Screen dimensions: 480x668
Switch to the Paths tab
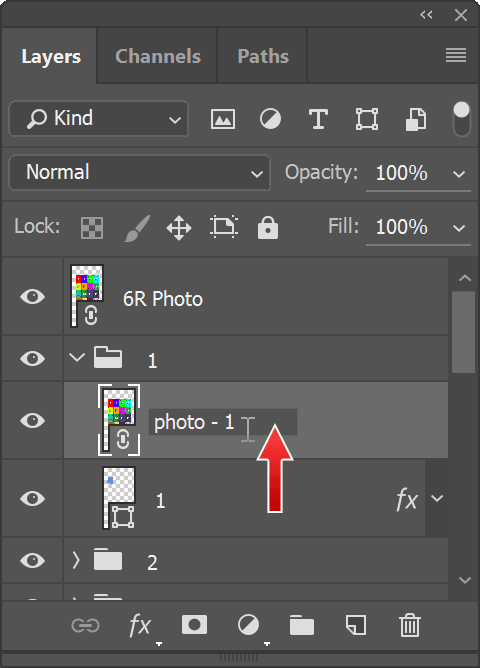tap(263, 56)
